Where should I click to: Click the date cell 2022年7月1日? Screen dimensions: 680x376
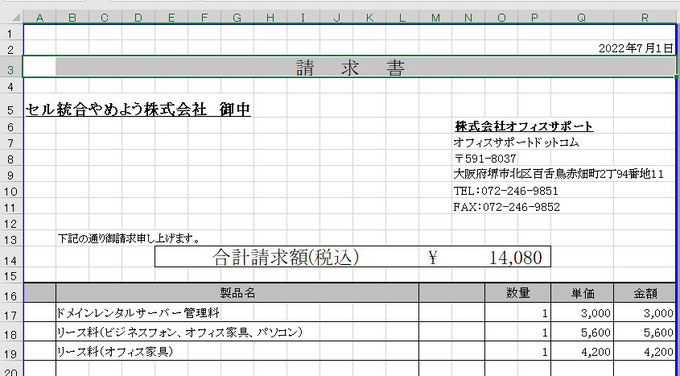(x=636, y=48)
